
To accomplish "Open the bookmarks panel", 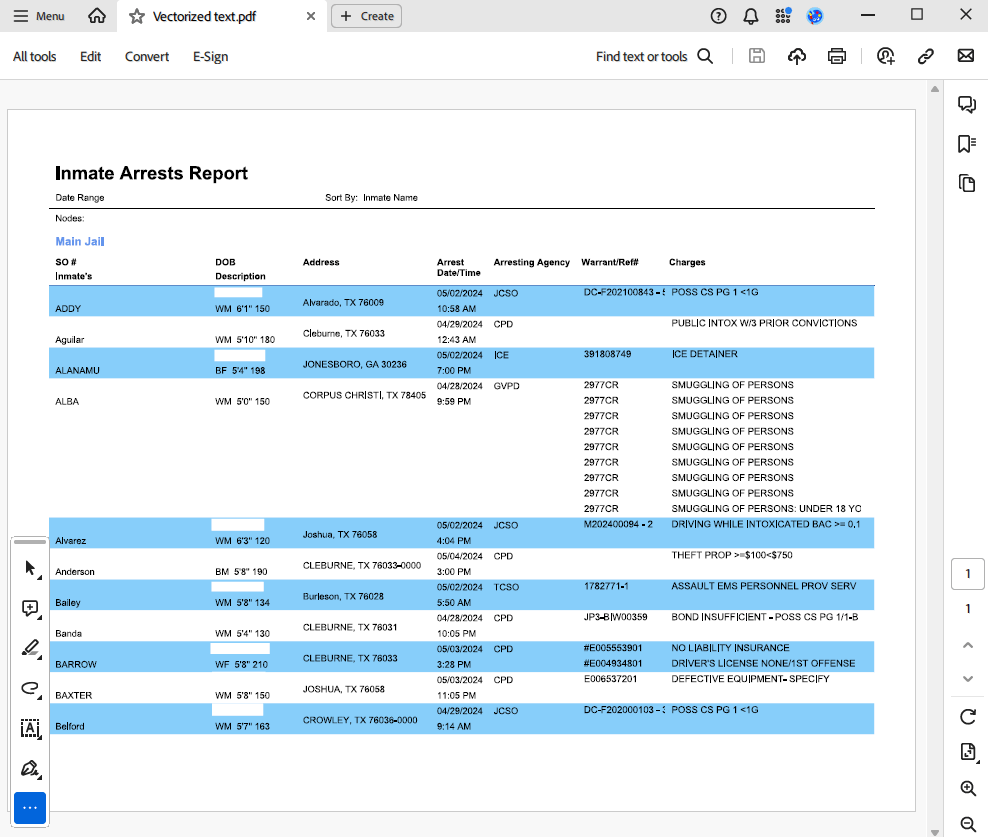I will [966, 144].
